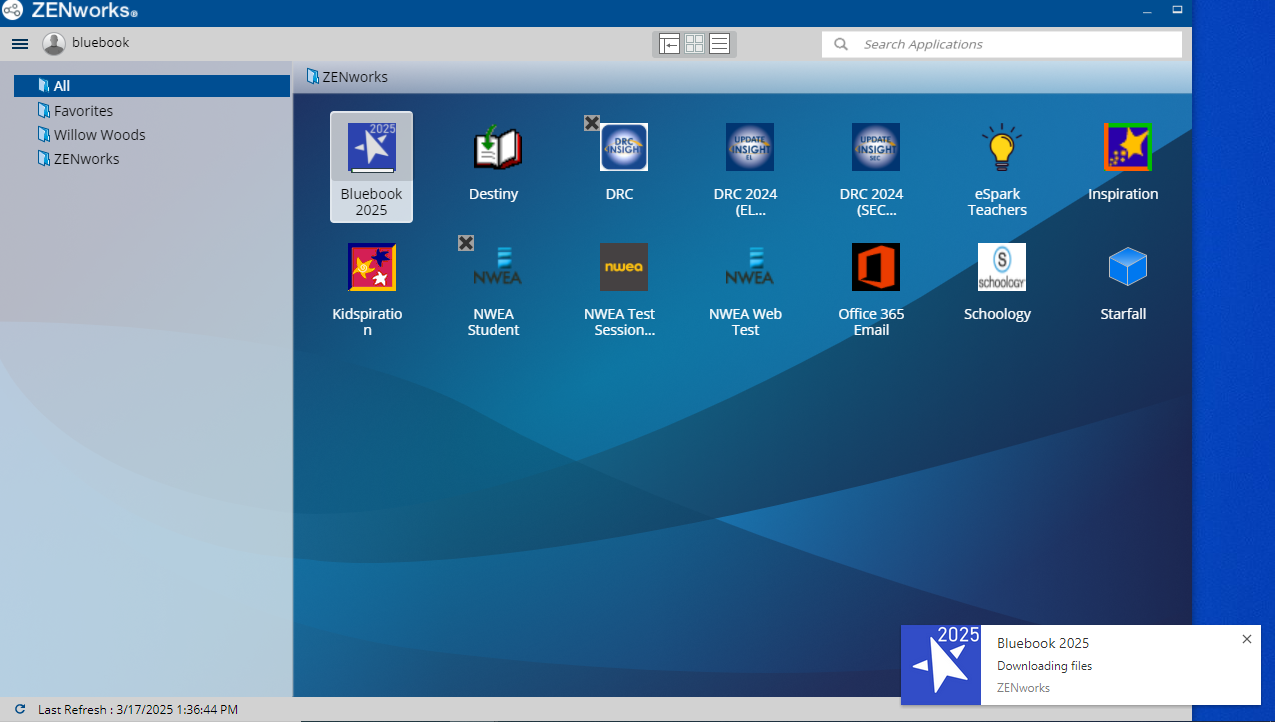Open the Schoology app icon
Screen dimensions: 1275x722
pos(1001,268)
